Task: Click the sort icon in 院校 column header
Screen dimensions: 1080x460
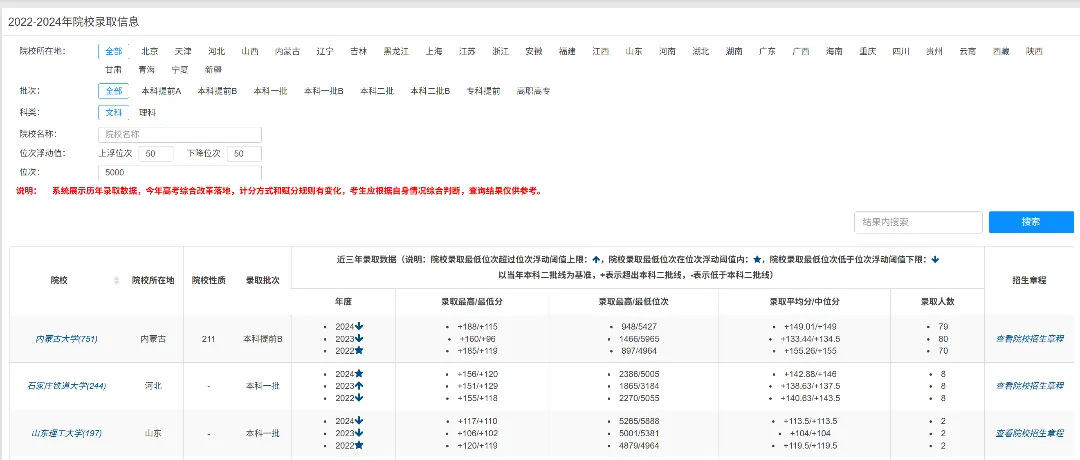Action: (x=116, y=281)
